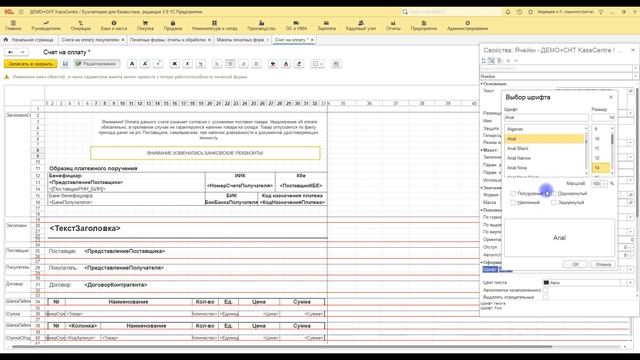
Task: Enable the Подчеркнутый checkbox
Action: tap(554, 193)
